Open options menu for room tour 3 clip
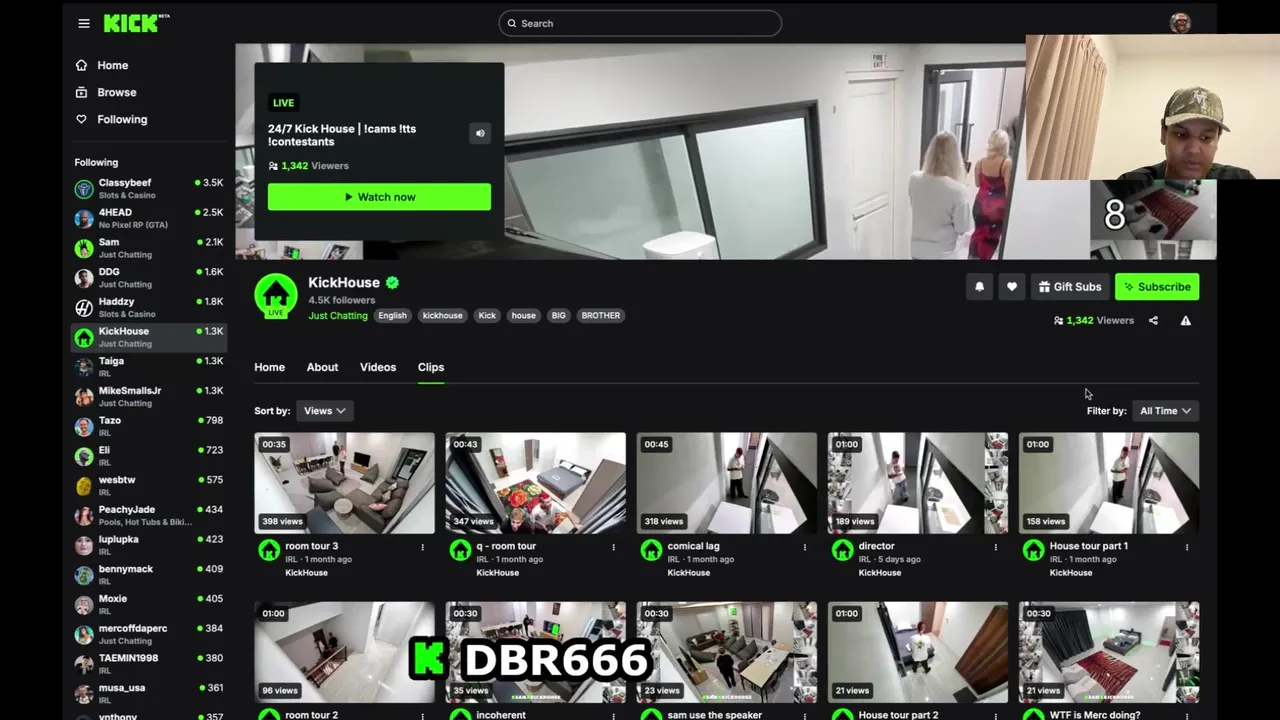Screen dimensions: 1280x720 (422, 547)
